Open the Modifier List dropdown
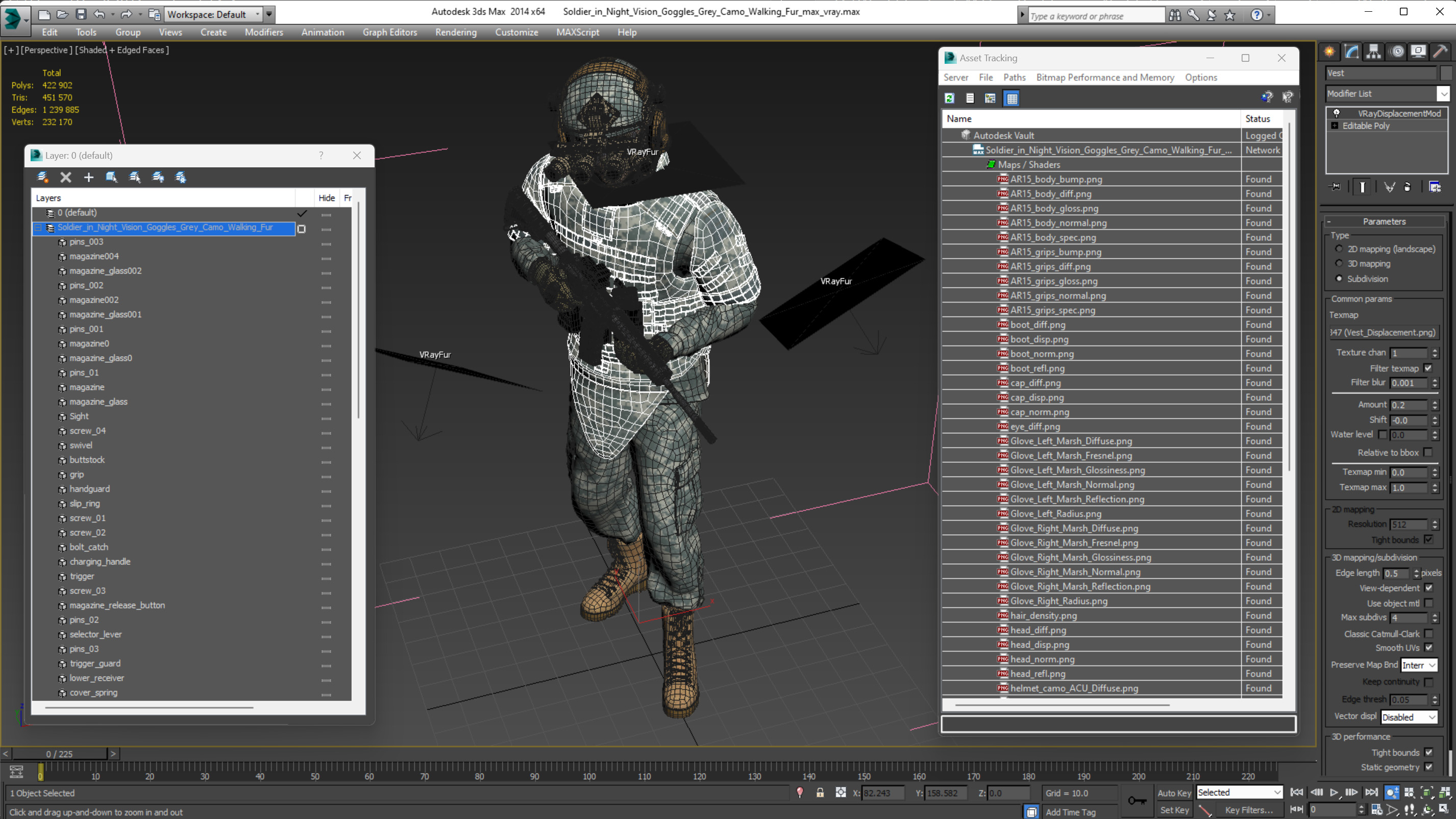 coord(1443,93)
